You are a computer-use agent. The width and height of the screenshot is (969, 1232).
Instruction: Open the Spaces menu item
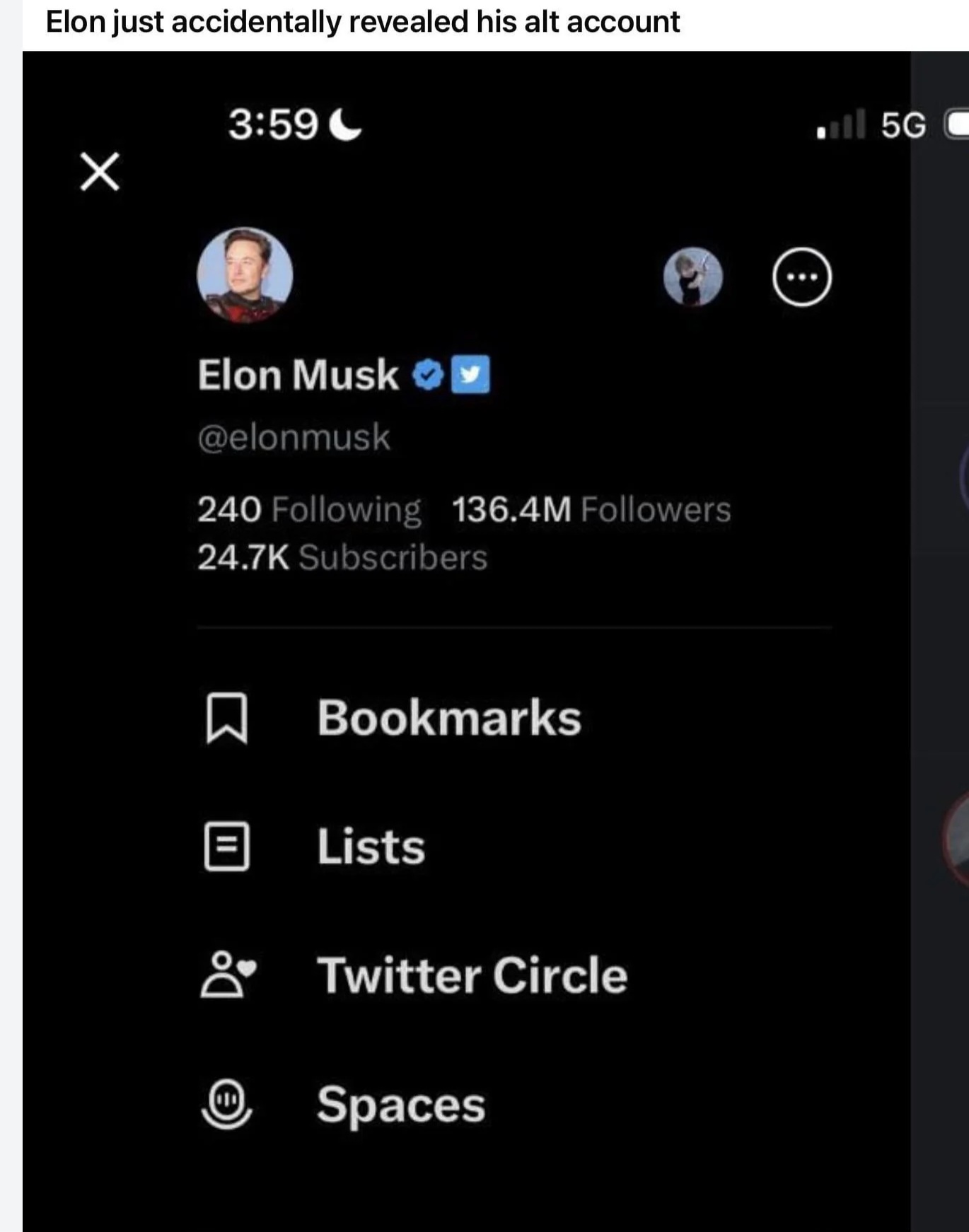tap(401, 1105)
